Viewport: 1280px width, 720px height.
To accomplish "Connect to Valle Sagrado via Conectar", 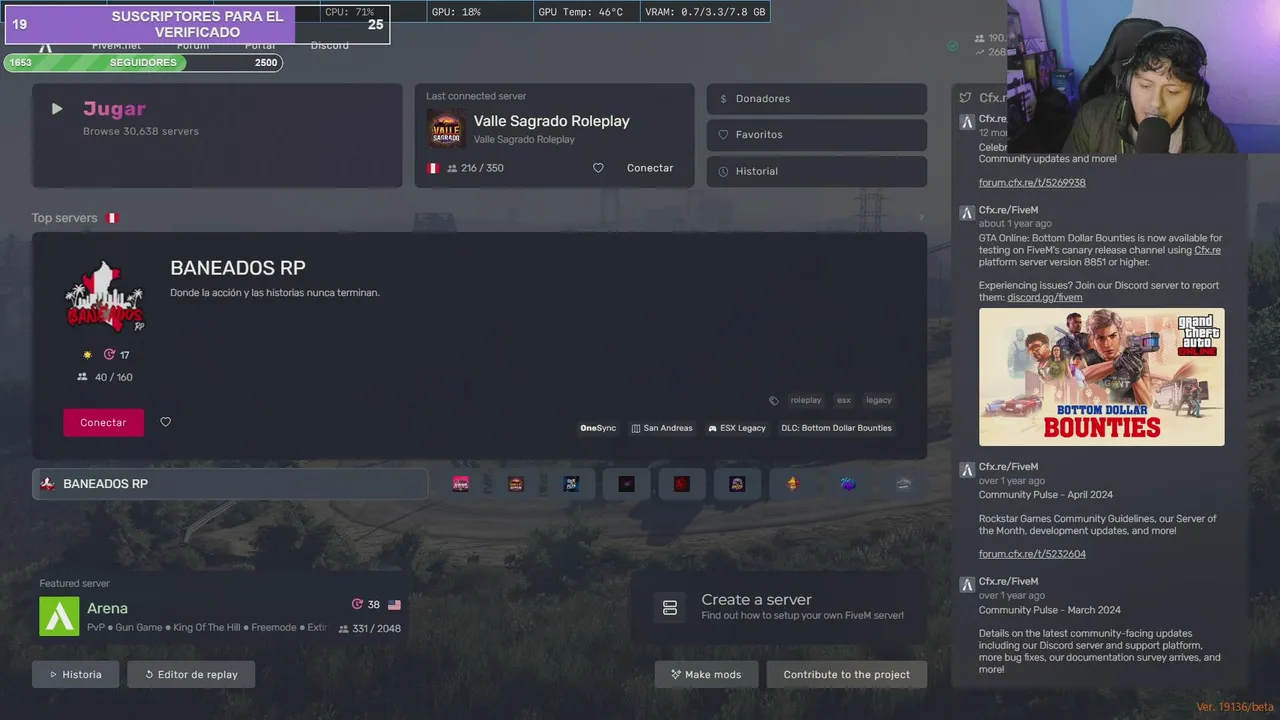I will pyautogui.click(x=650, y=168).
